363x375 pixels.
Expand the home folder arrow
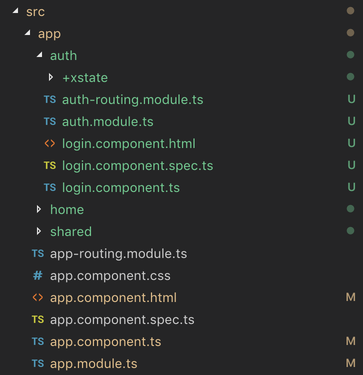39,209
